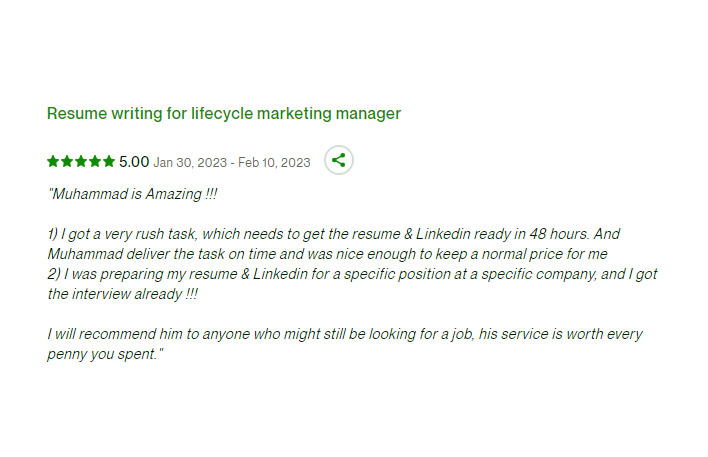
Task: Click 'the interview already !!!' text
Action: coord(123,294)
